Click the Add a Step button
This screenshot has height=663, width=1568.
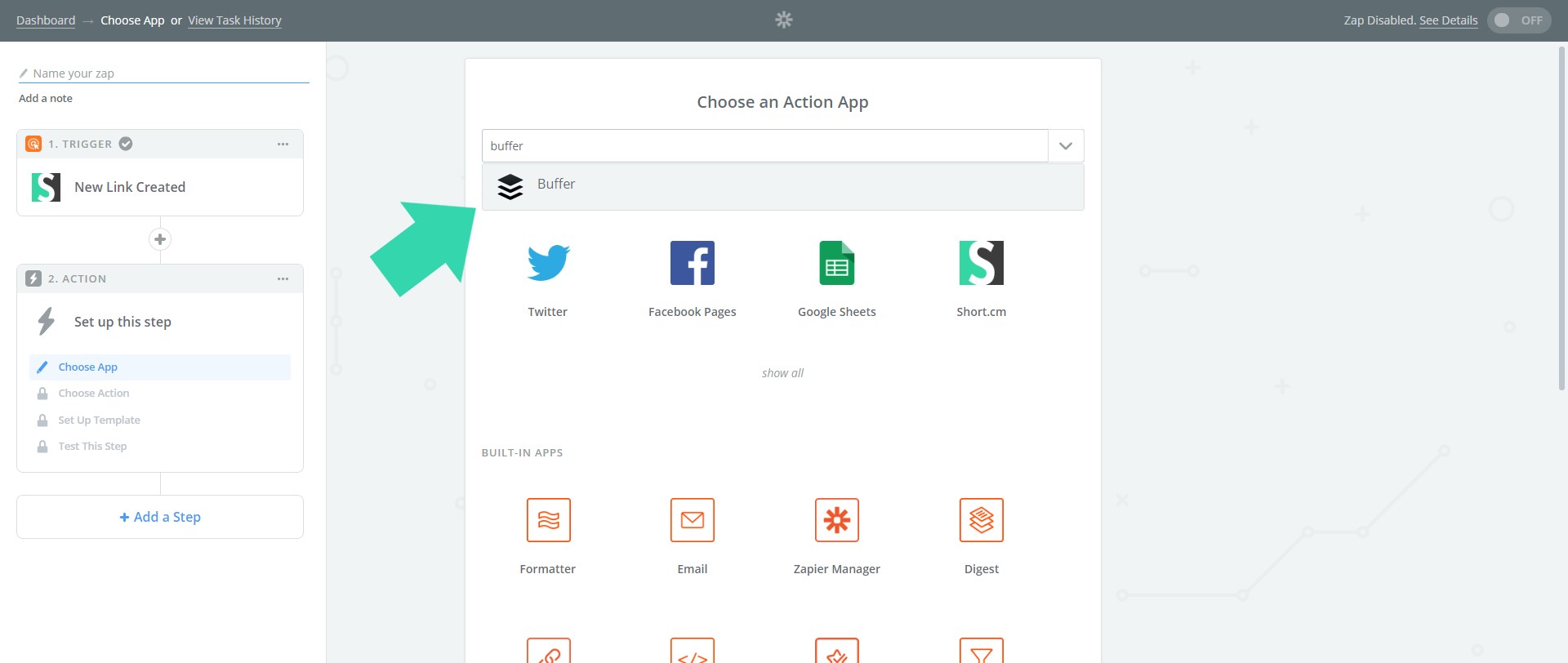tap(160, 517)
